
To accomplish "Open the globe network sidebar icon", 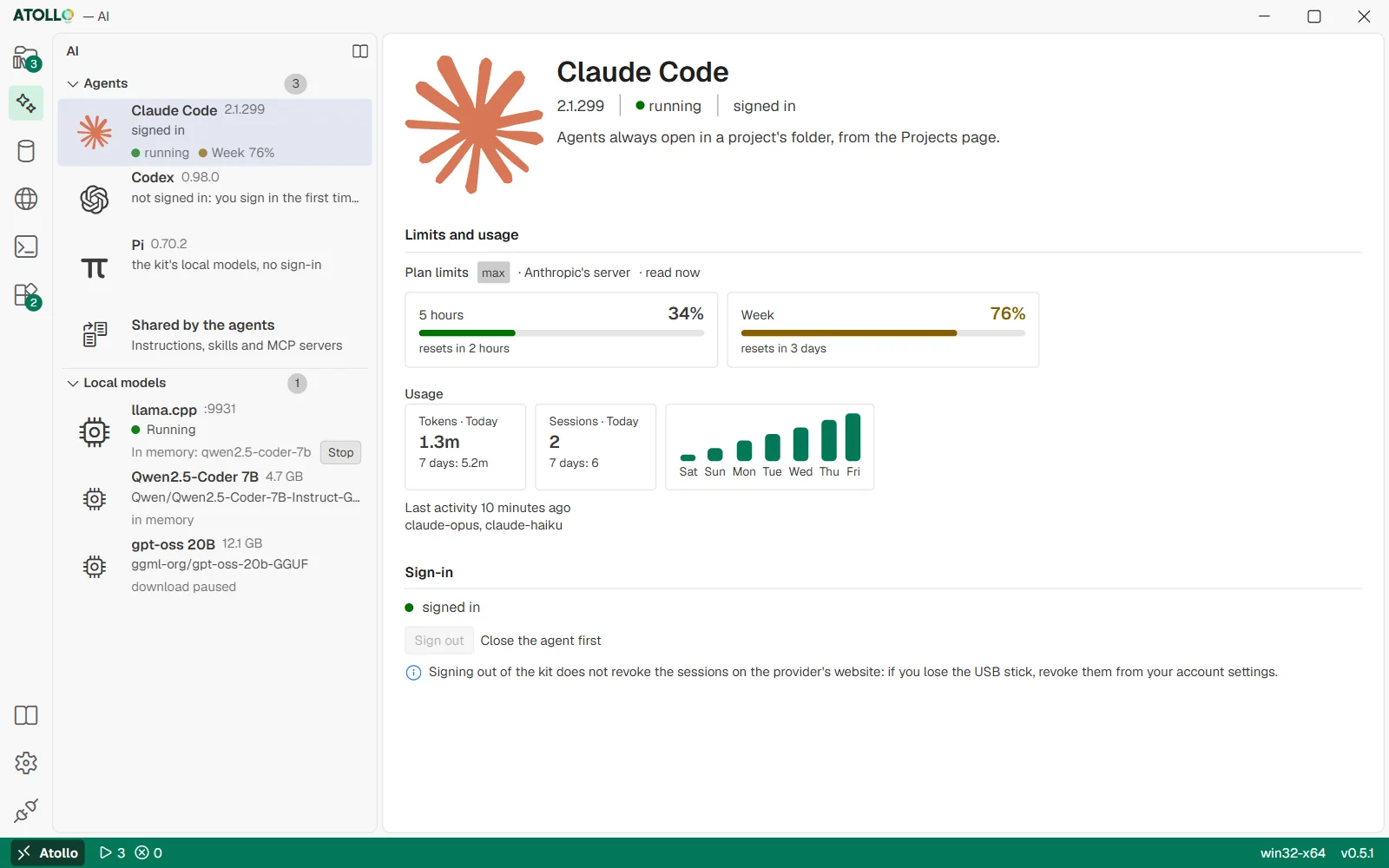I will pyautogui.click(x=26, y=199).
